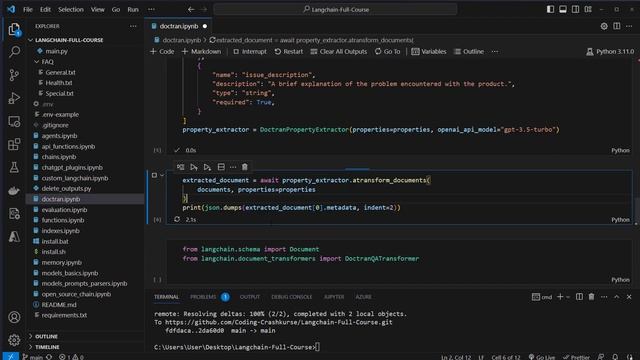The width and height of the screenshot is (640, 360).
Task: Split the editor to the right
Action: point(617,26)
